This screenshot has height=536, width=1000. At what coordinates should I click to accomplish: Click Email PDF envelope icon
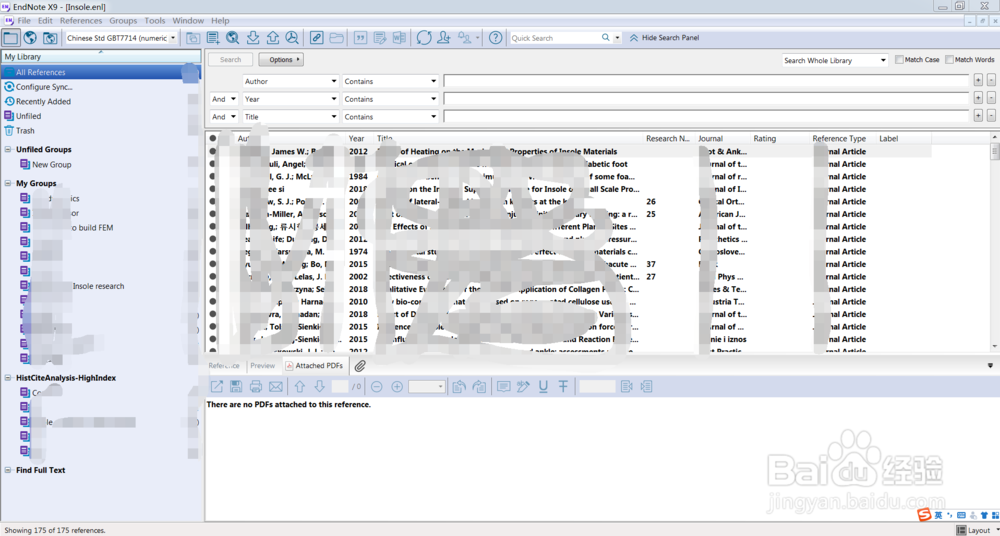pos(276,387)
